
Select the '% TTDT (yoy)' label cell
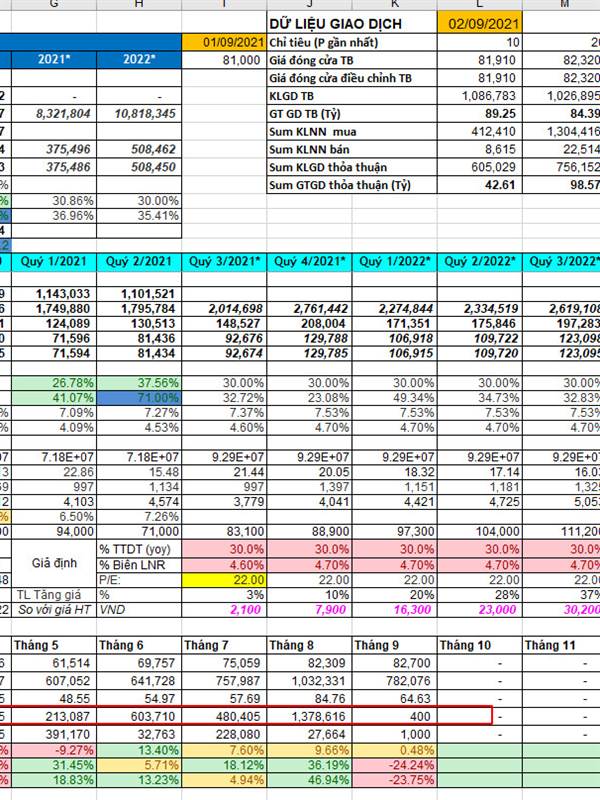point(139,549)
